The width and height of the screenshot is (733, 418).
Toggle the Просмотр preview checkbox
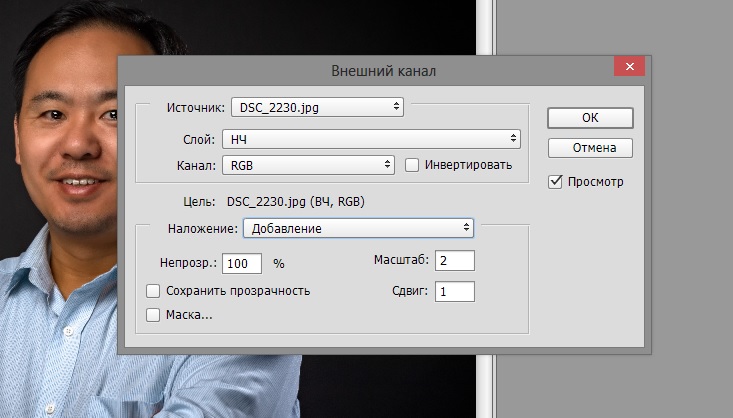(556, 182)
